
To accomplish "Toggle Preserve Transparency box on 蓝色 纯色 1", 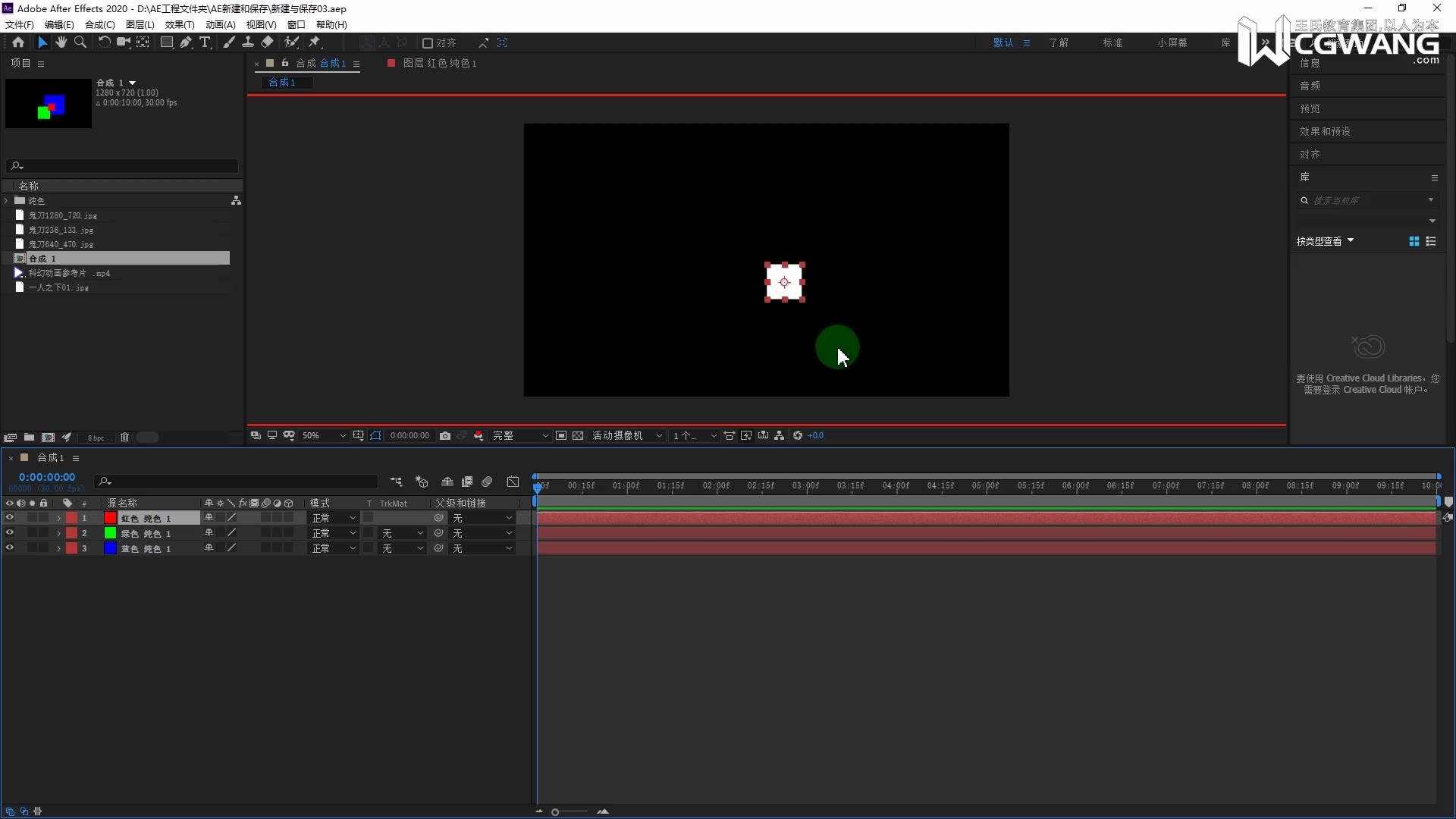I will pos(369,548).
